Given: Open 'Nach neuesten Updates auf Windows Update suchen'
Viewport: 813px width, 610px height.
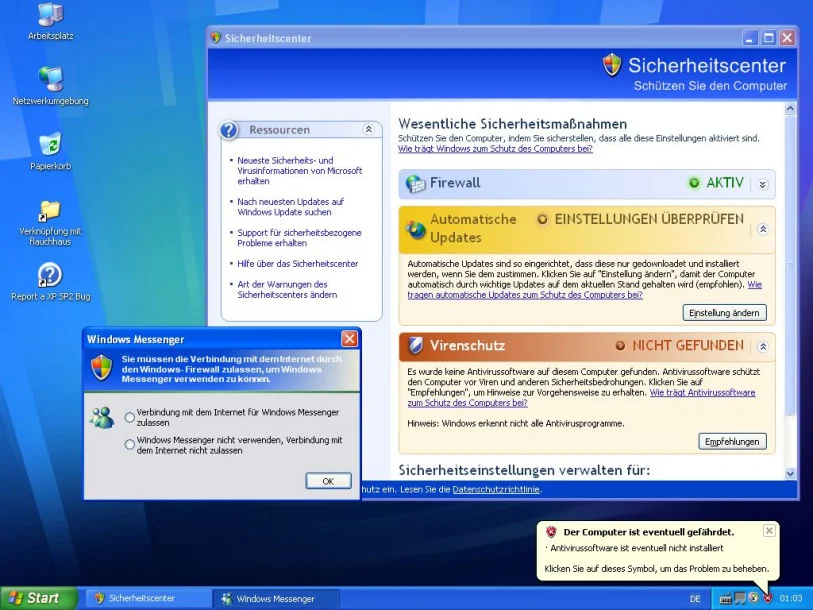Looking at the screenshot, I should tap(290, 206).
